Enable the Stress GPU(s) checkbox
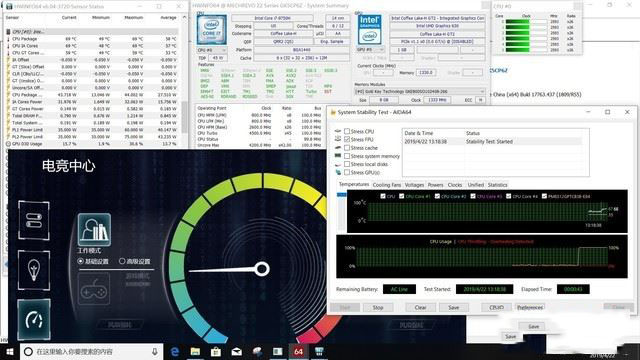Image resolution: width=640 pixels, height=360 pixels. pos(347,172)
